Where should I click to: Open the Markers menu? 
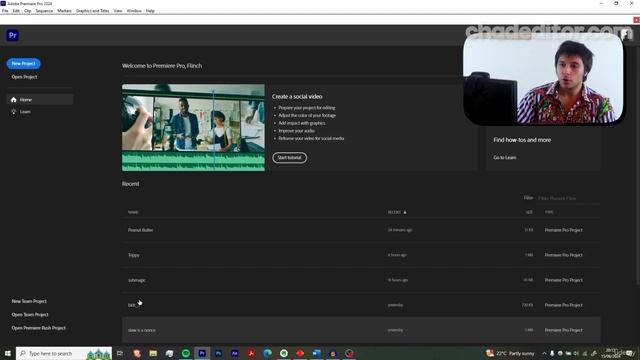[x=64, y=11]
